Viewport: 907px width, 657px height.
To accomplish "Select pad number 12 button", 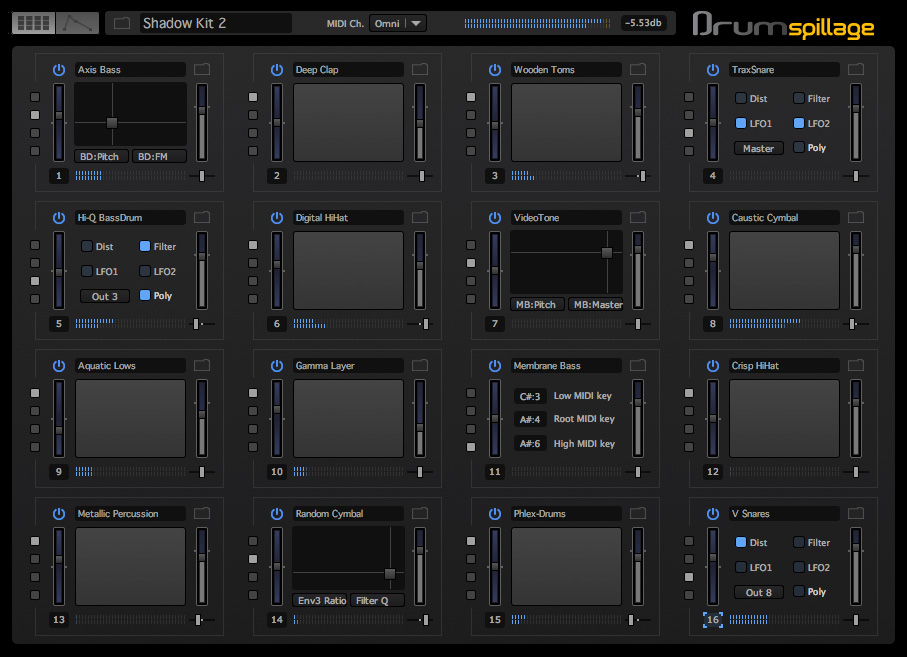I will point(713,472).
